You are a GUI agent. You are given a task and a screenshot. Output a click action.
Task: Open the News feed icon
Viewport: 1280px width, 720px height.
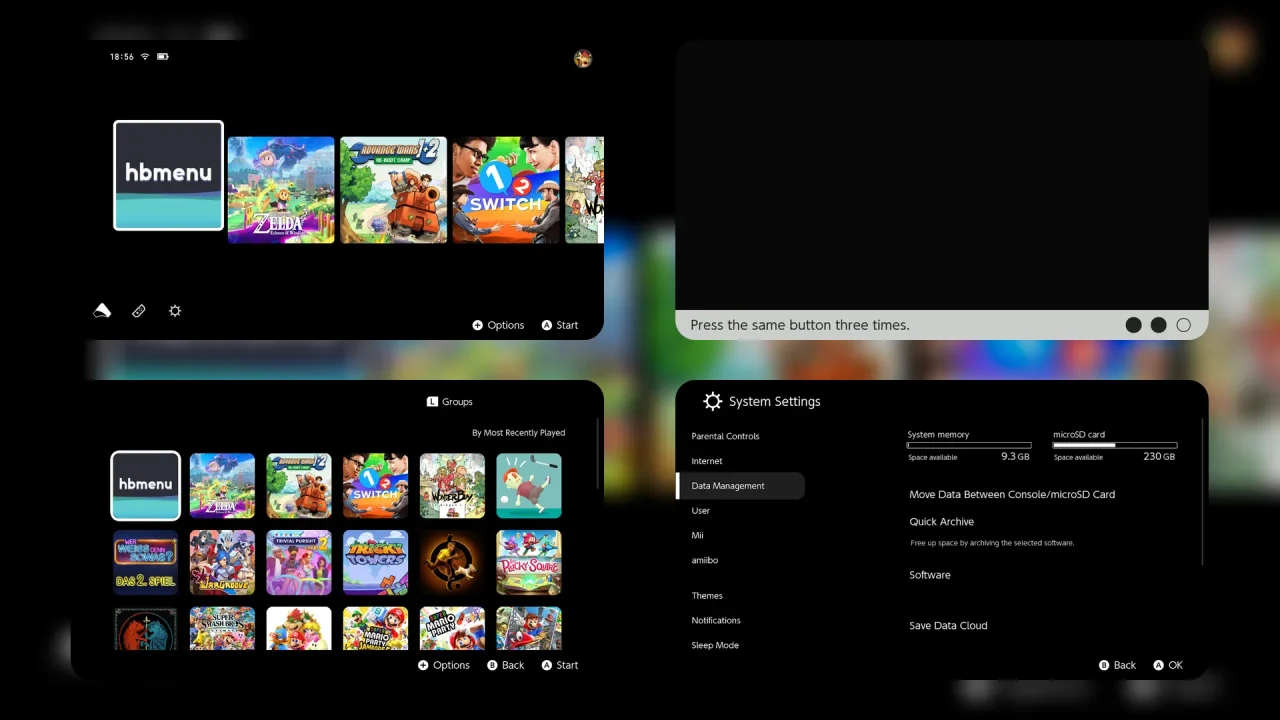pyautogui.click(x=102, y=310)
